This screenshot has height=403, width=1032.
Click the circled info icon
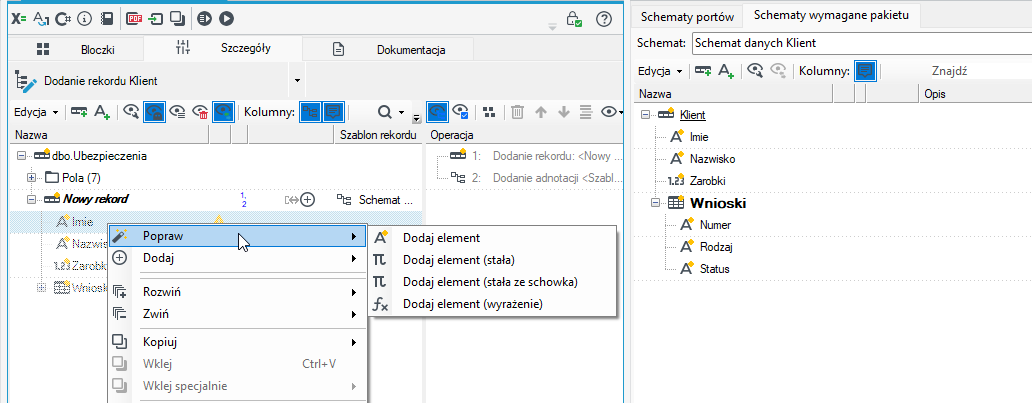tap(84, 19)
